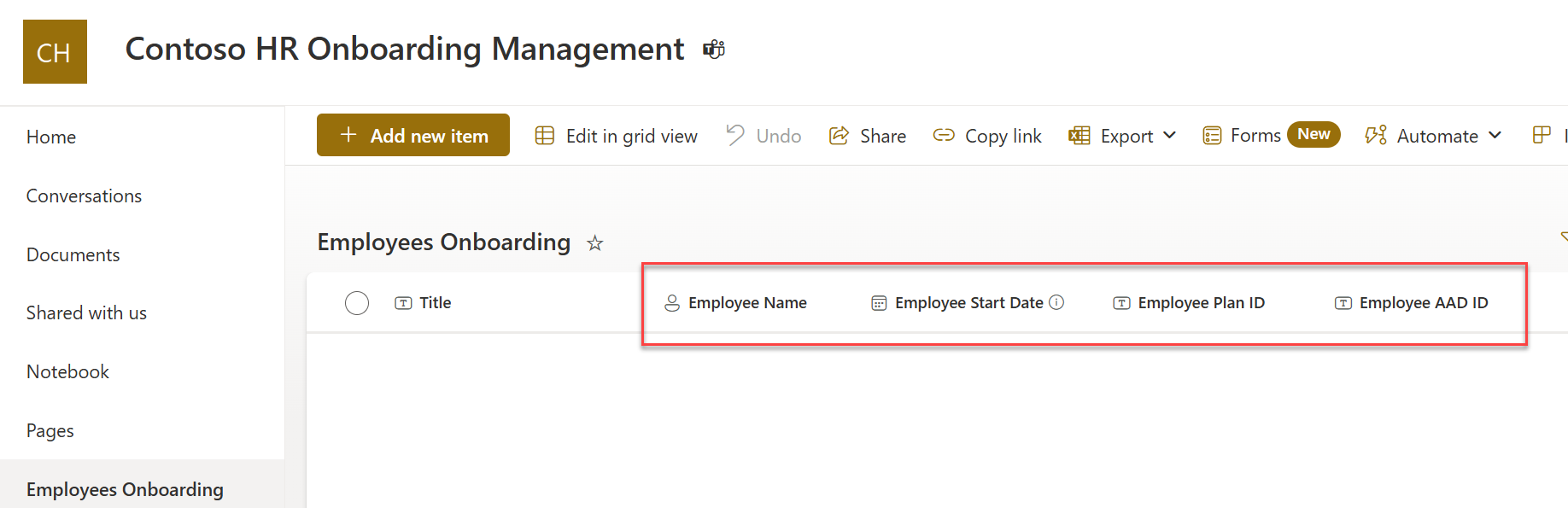Click the Title column text-type icon
Viewport: 1568px width, 508px height.
point(403,303)
